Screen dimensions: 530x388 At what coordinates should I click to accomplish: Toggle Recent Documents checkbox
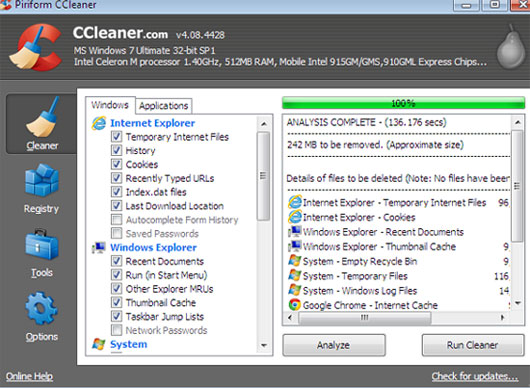click(117, 261)
